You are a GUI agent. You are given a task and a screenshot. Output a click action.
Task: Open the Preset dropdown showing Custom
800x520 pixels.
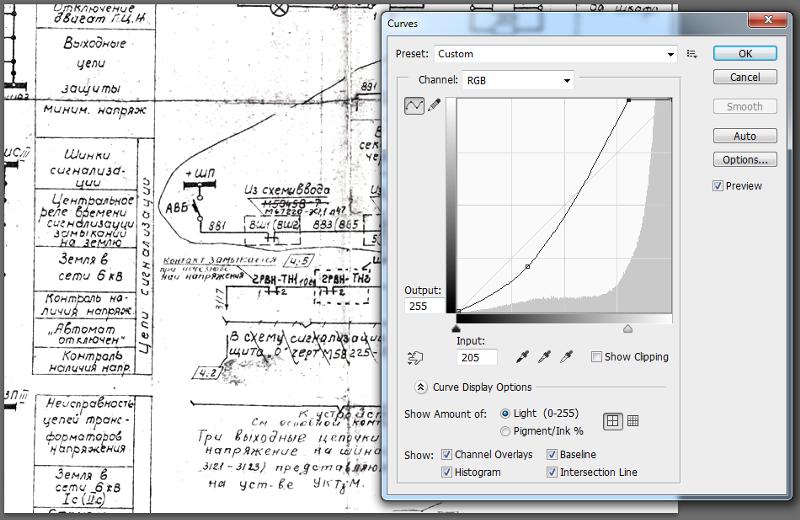coord(556,54)
